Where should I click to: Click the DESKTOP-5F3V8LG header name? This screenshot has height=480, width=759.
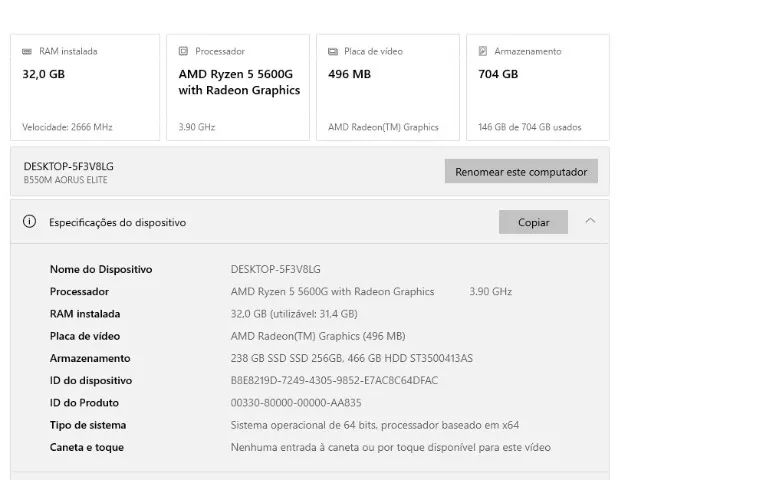click(68, 166)
